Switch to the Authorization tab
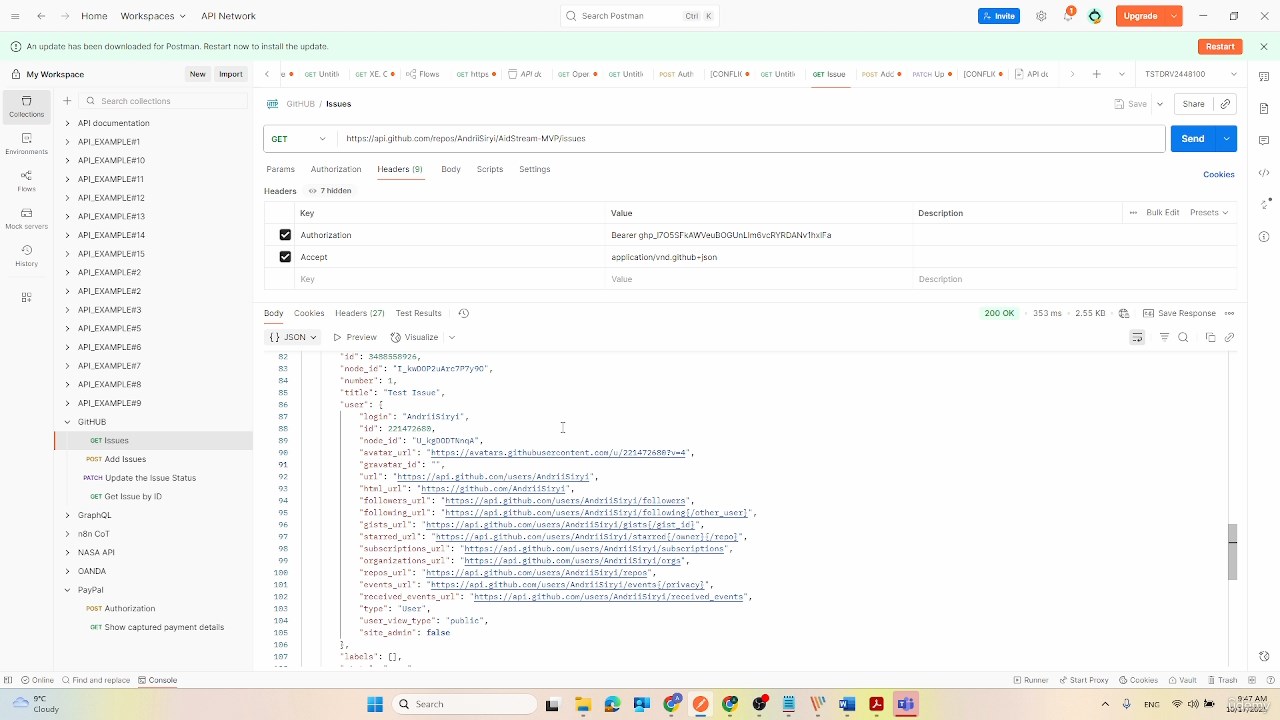Viewport: 1280px width, 720px height. tap(335, 169)
